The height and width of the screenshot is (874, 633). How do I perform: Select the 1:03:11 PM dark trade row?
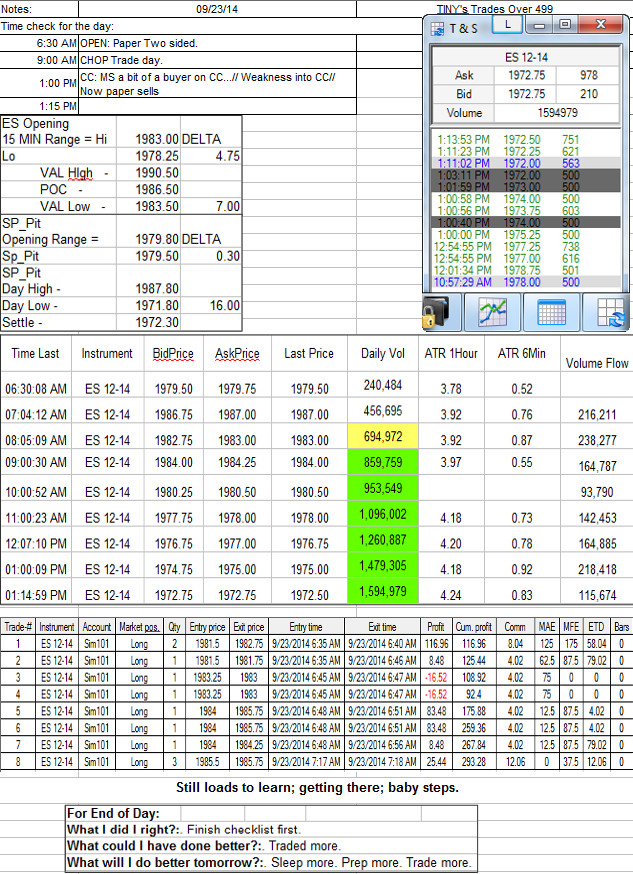[x=525, y=175]
